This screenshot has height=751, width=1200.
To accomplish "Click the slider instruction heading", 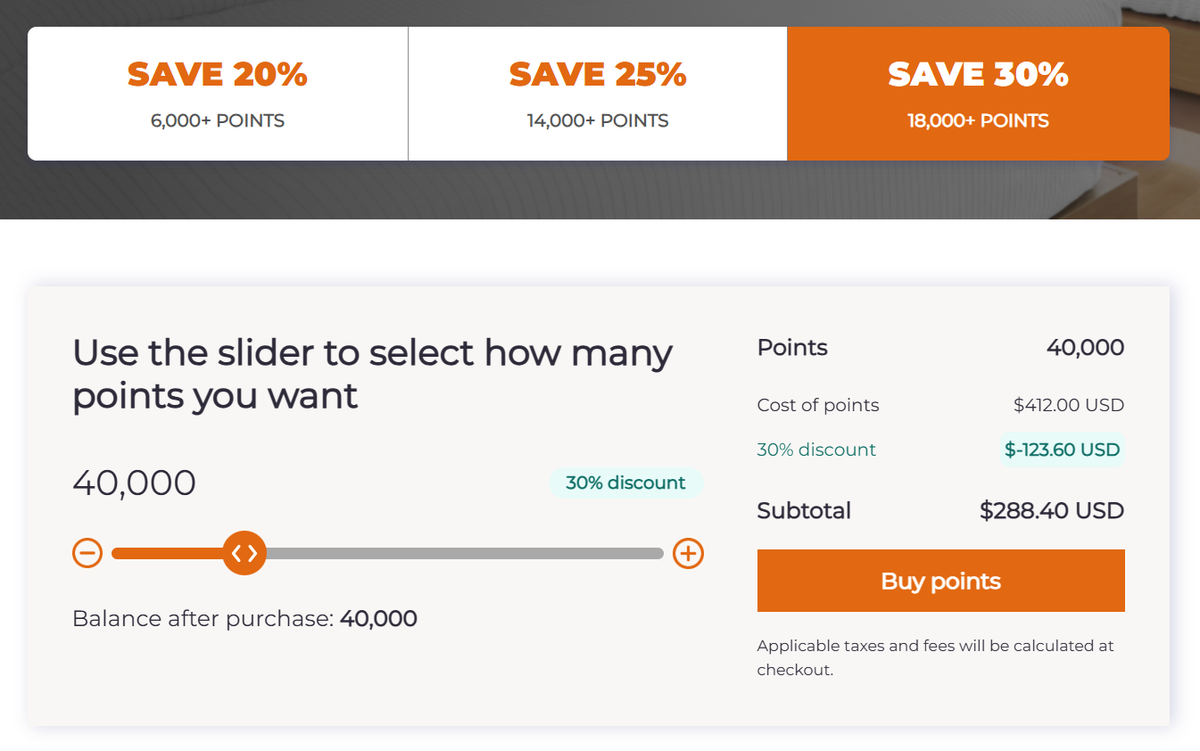I will (x=372, y=375).
